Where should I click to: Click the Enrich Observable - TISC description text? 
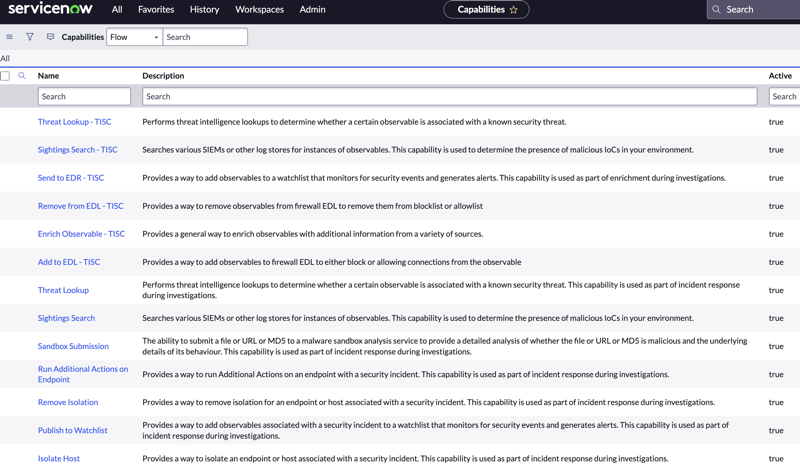click(313, 234)
